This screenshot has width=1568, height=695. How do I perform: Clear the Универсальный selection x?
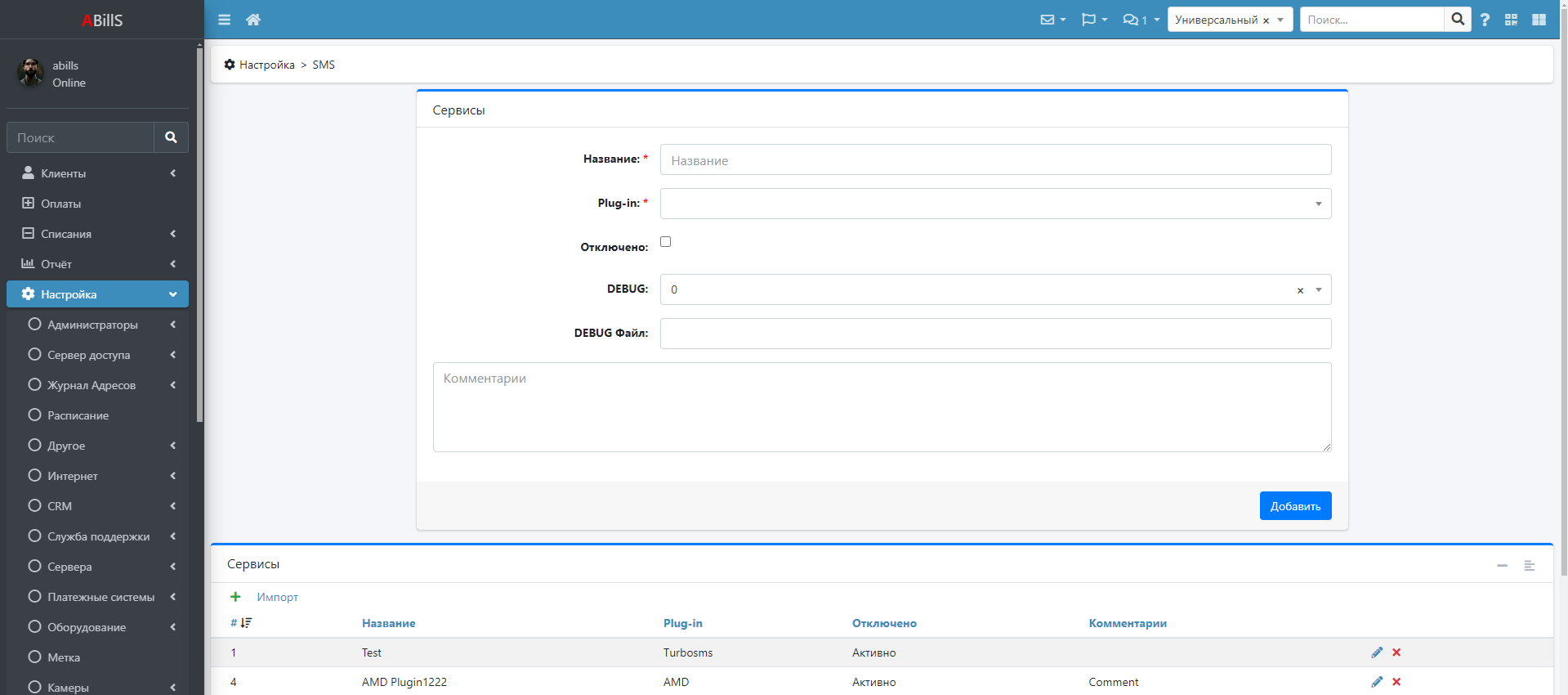point(1266,20)
